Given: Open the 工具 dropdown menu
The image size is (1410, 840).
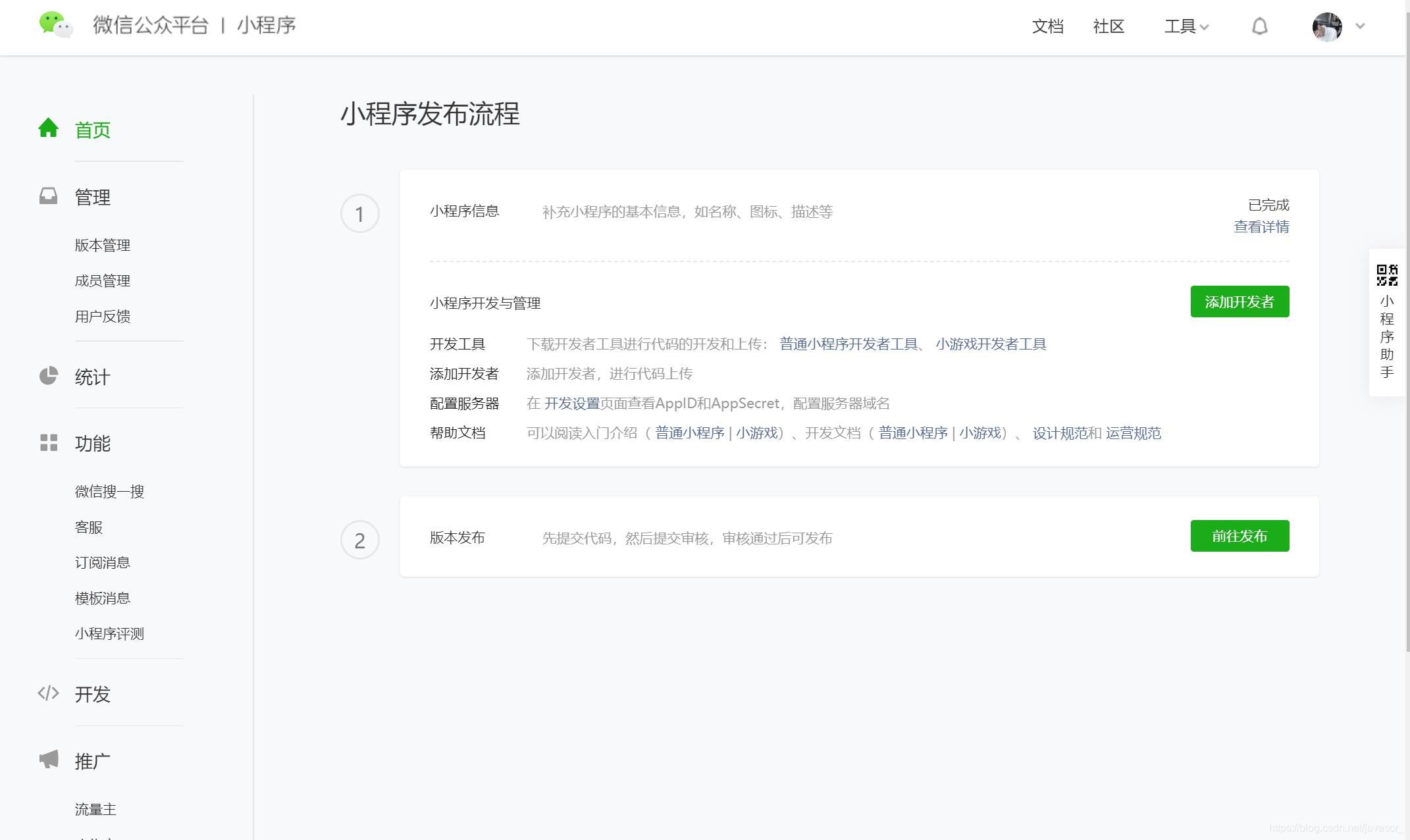Looking at the screenshot, I should coord(1186,26).
